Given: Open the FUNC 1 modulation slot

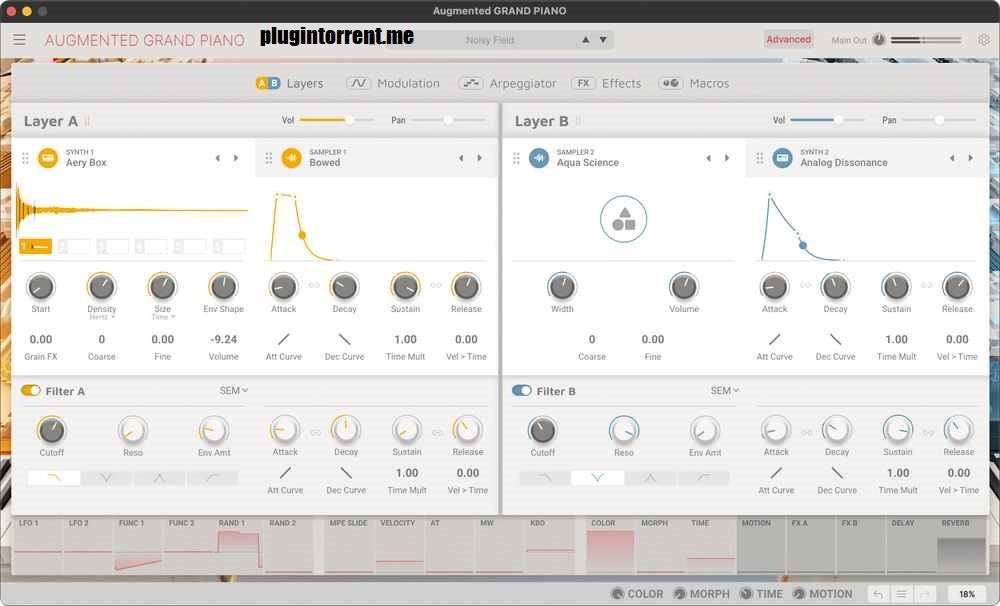Looking at the screenshot, I should click(x=138, y=545).
